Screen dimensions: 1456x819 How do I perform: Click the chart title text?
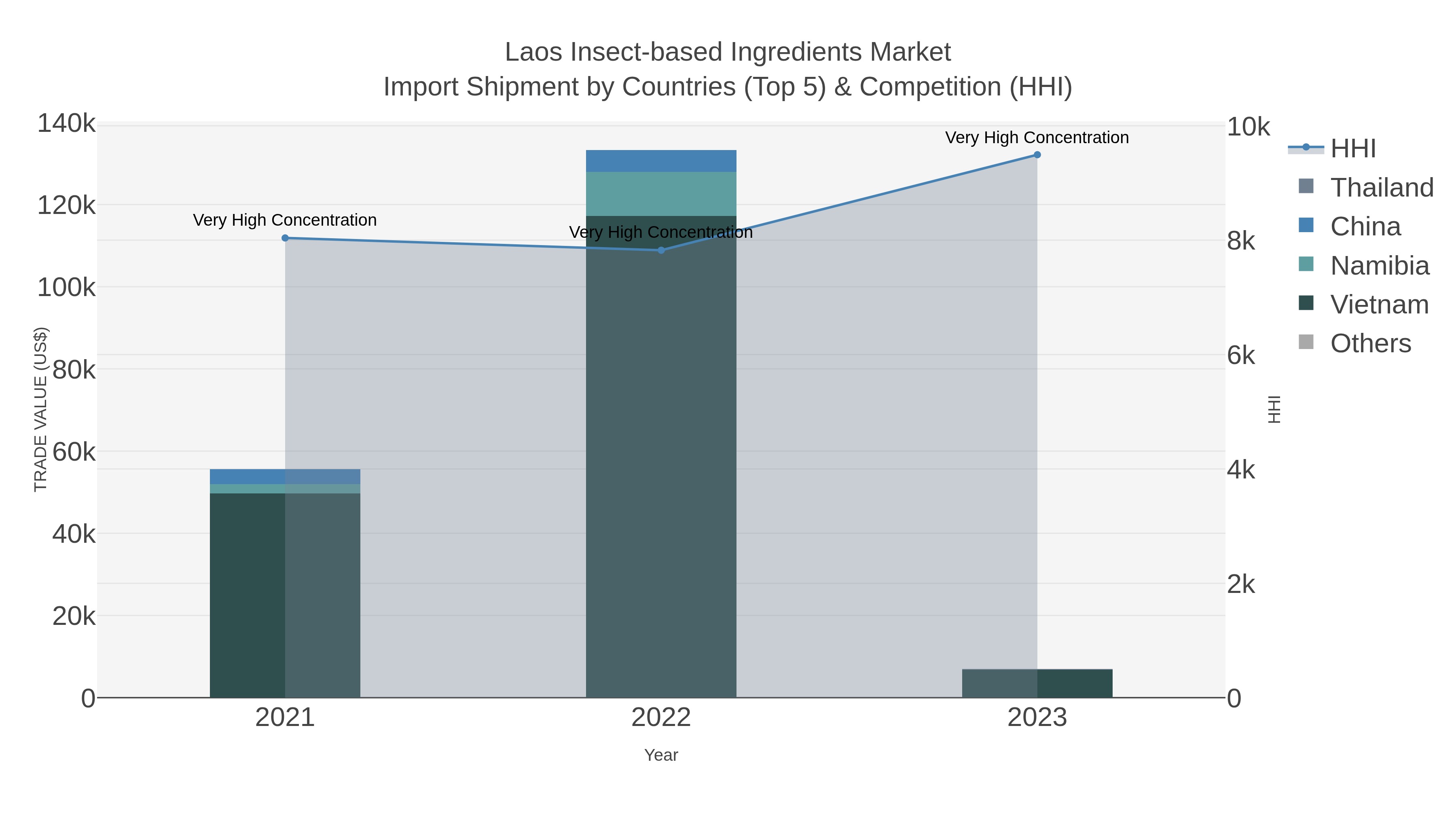click(728, 69)
